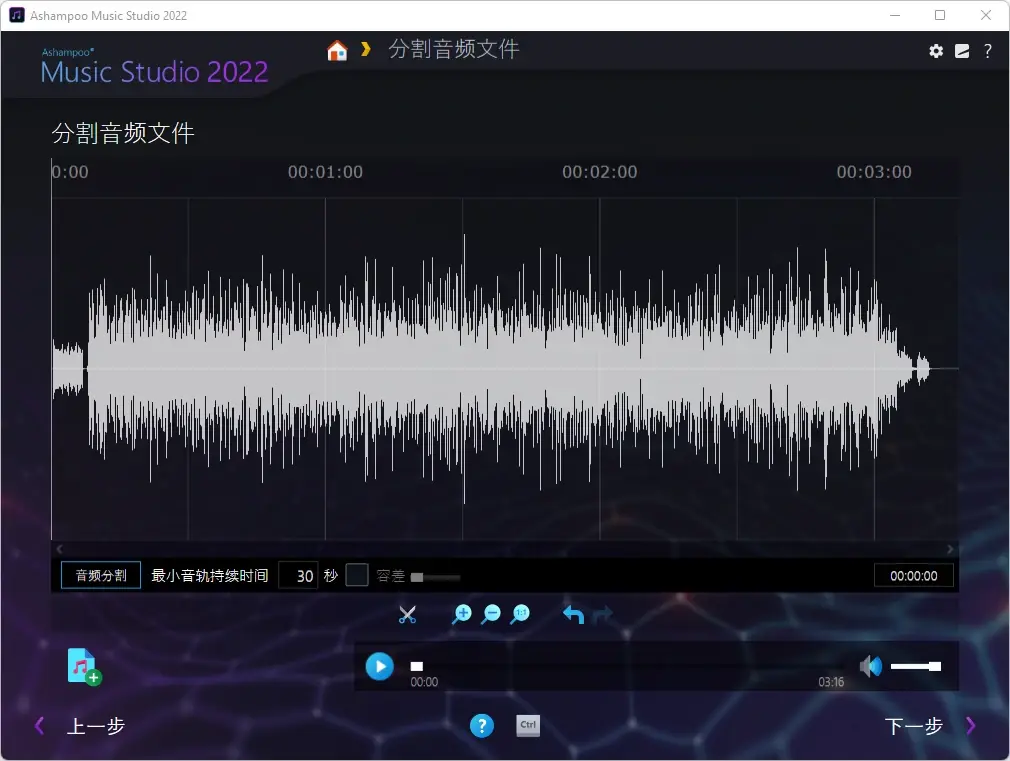
Task: Maximize the Ashampoo Music Studio window
Action: 940,15
